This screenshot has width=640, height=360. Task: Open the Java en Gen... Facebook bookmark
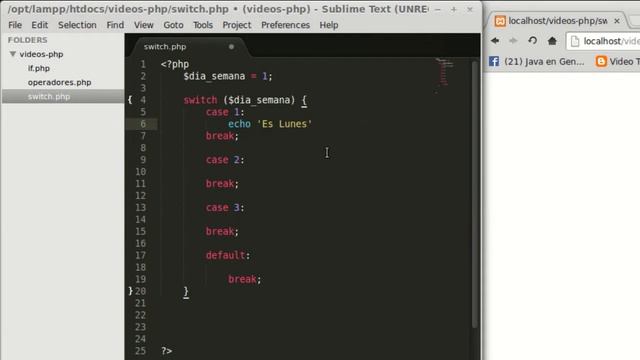[536, 62]
